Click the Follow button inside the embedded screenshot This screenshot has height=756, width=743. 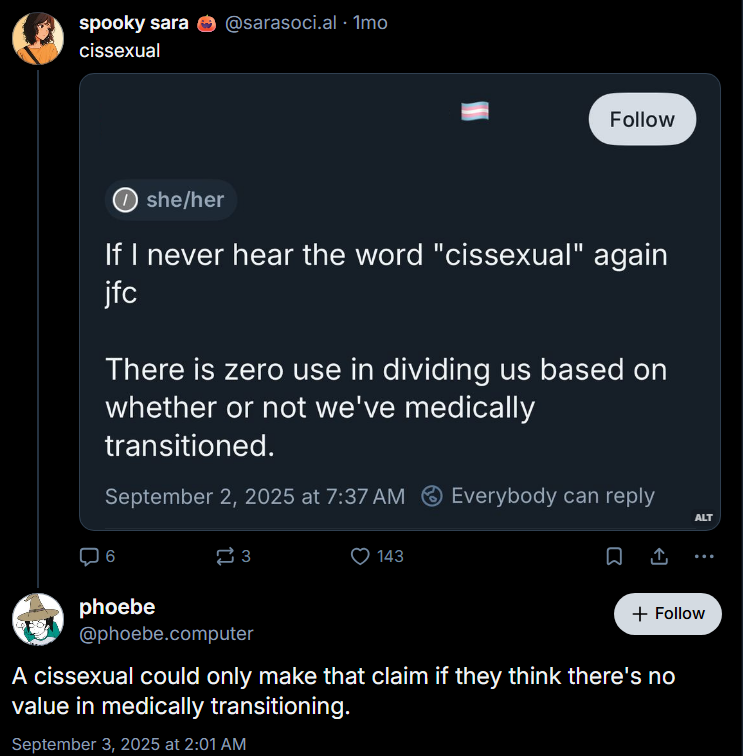click(x=642, y=120)
